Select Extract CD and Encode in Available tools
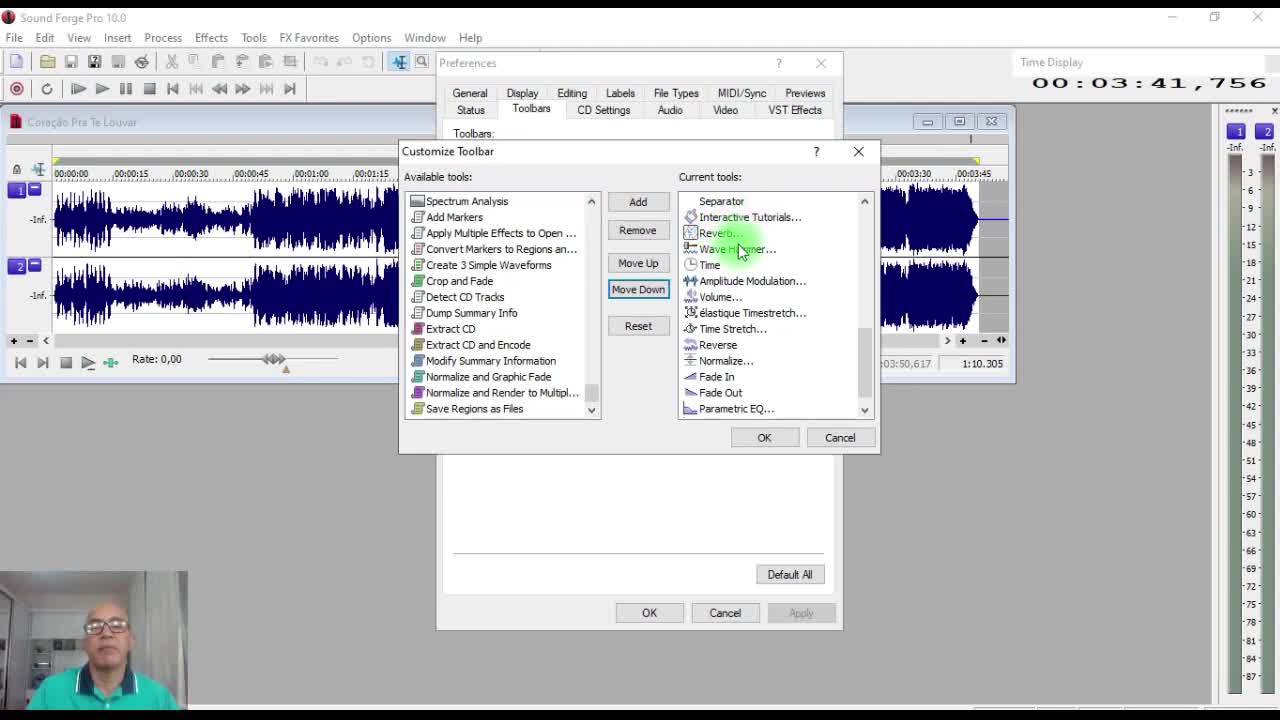This screenshot has width=1280, height=720. (x=470, y=345)
